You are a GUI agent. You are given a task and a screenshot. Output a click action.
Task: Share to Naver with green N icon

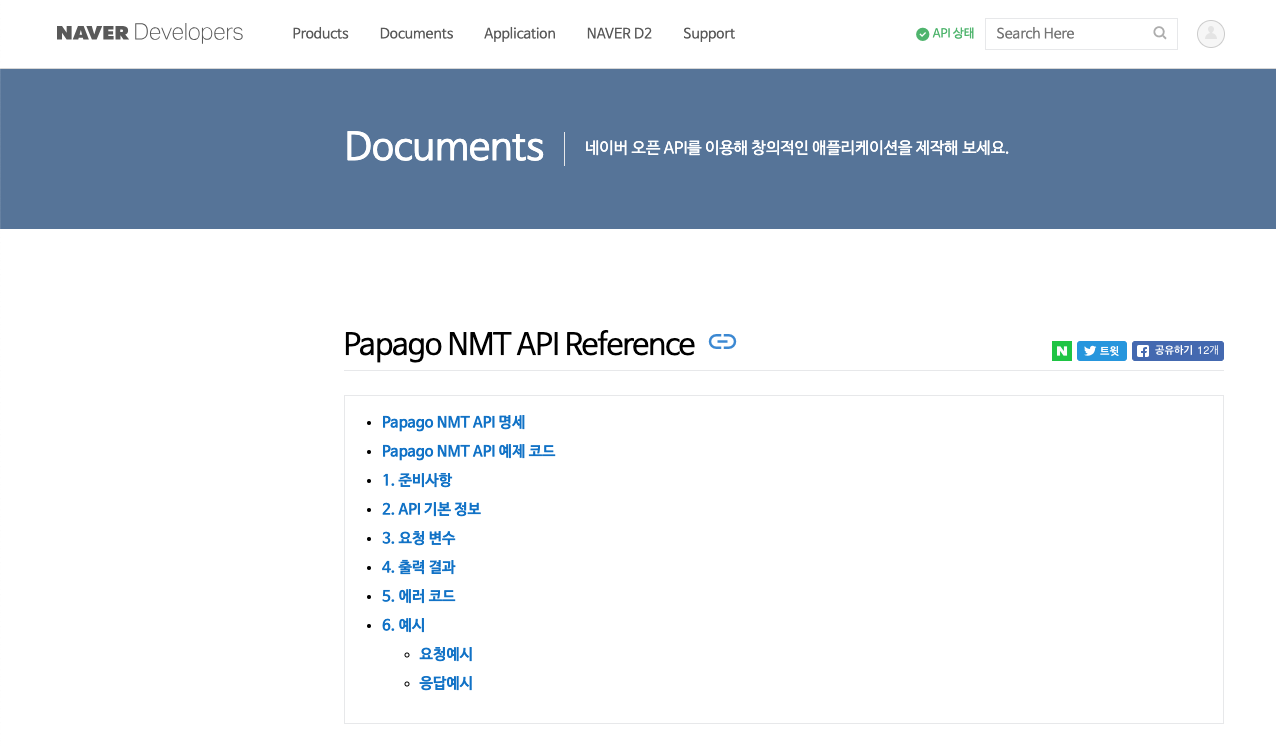pos(1062,351)
